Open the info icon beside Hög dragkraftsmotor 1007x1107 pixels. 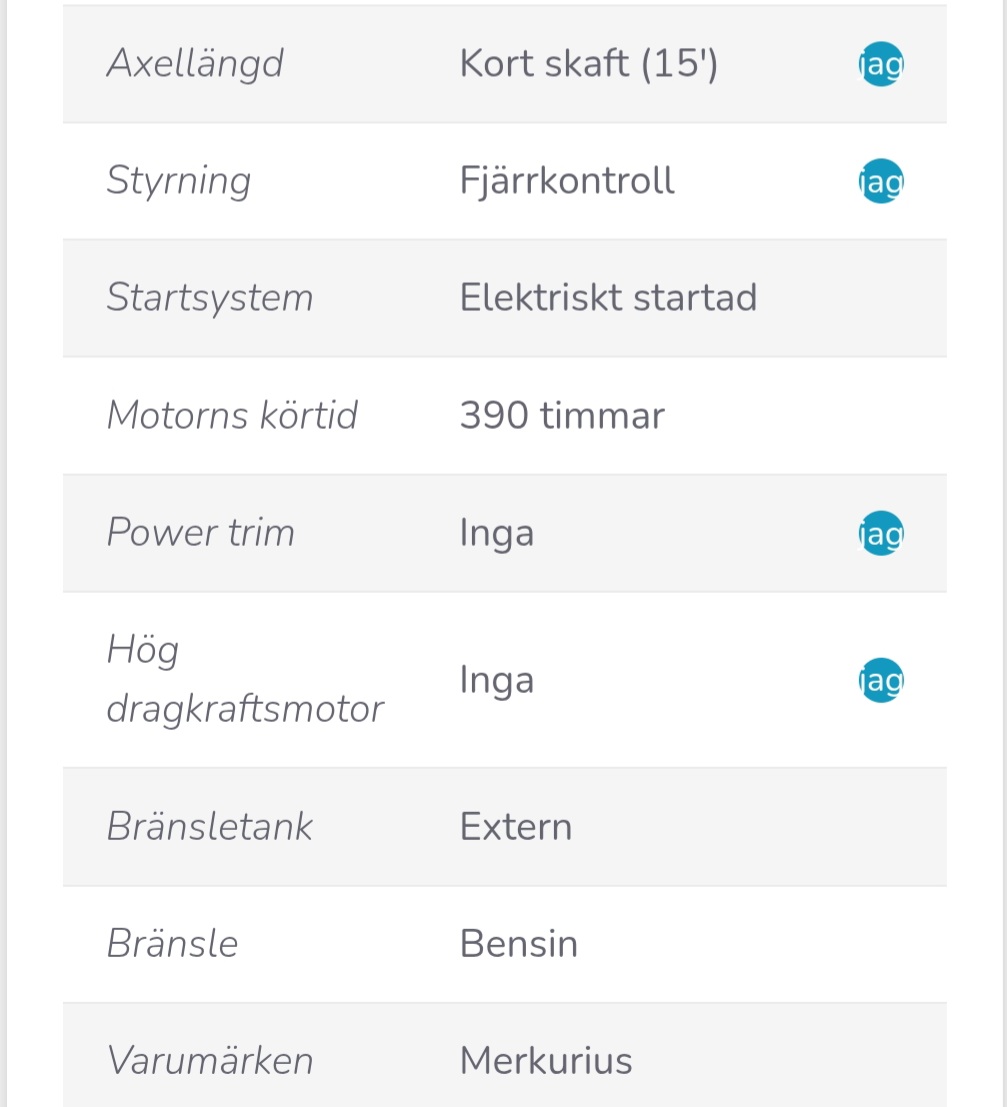(881, 680)
